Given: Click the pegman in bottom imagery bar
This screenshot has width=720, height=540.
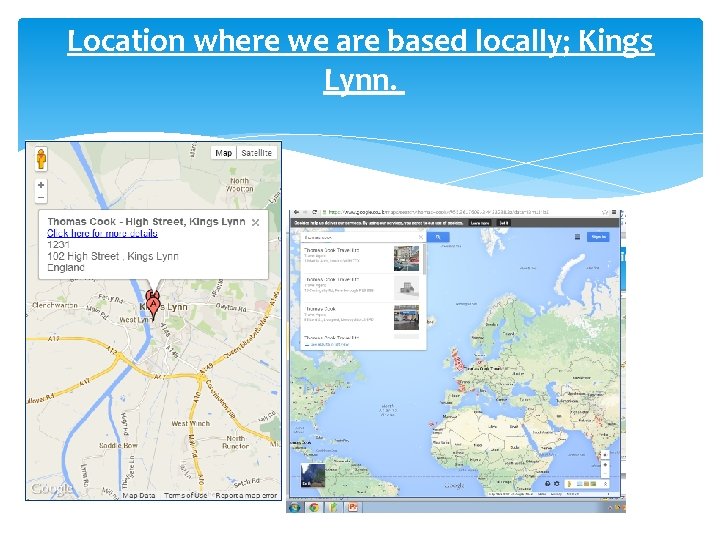Looking at the screenshot, I should pyautogui.click(x=571, y=484).
